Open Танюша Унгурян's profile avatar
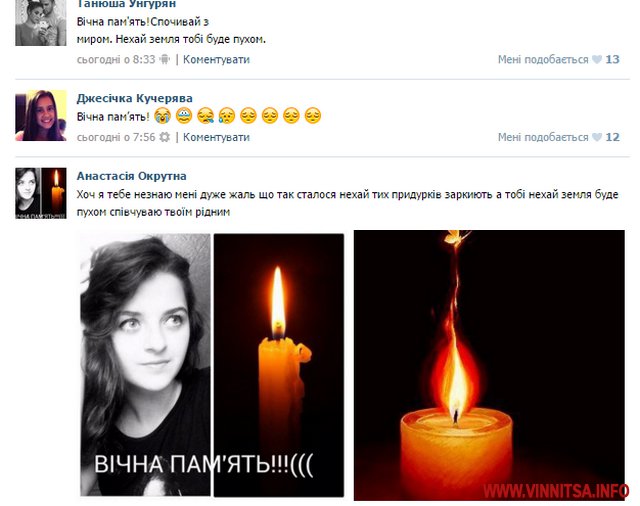The image size is (640, 506). (41, 23)
